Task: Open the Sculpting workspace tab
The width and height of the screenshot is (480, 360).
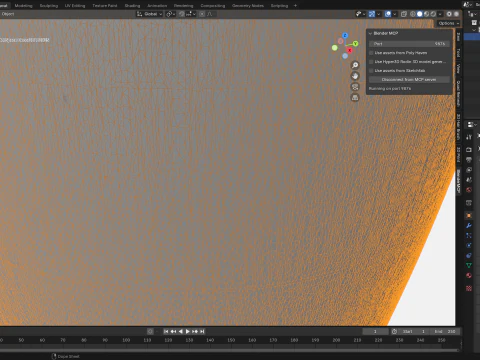Action: click(x=49, y=6)
